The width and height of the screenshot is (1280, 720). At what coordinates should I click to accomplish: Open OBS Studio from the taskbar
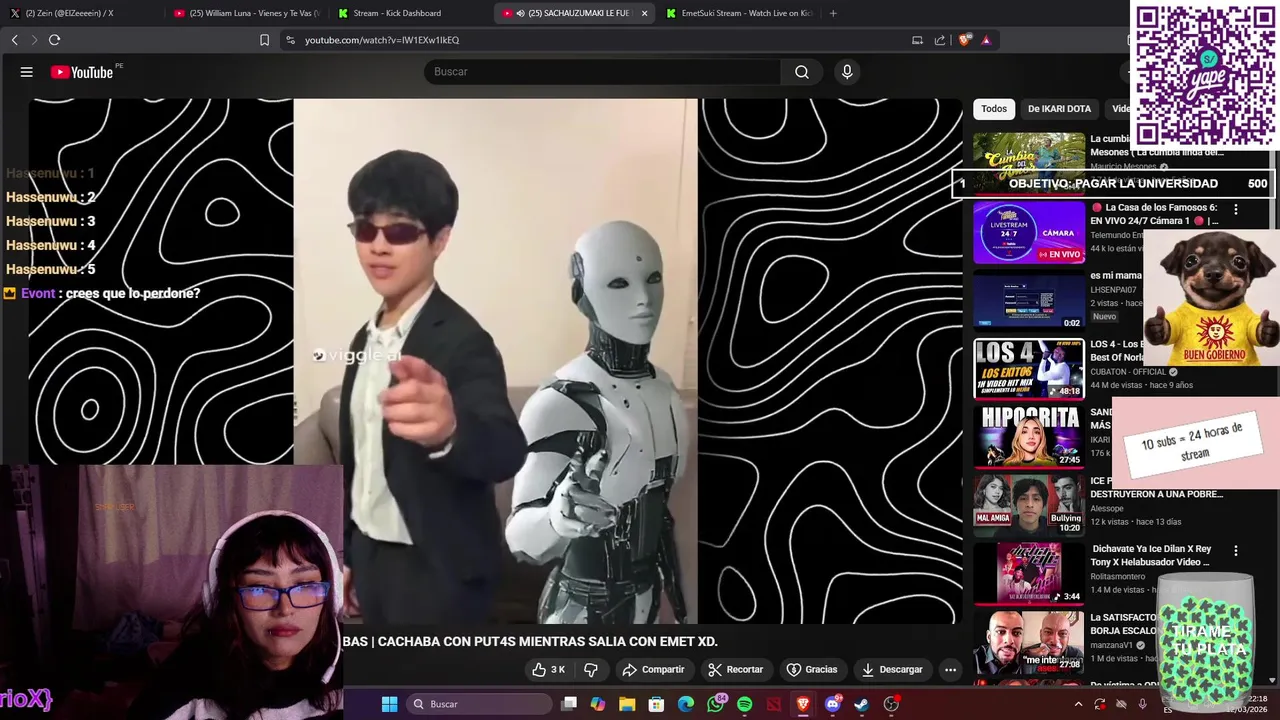[891, 704]
